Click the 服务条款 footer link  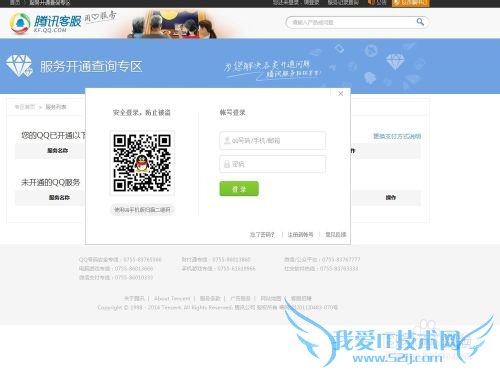click(x=210, y=298)
